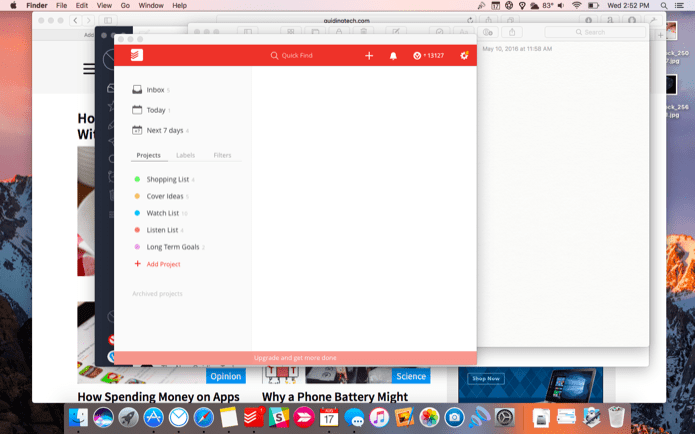Click the Add Project link
695x434 pixels.
point(163,264)
